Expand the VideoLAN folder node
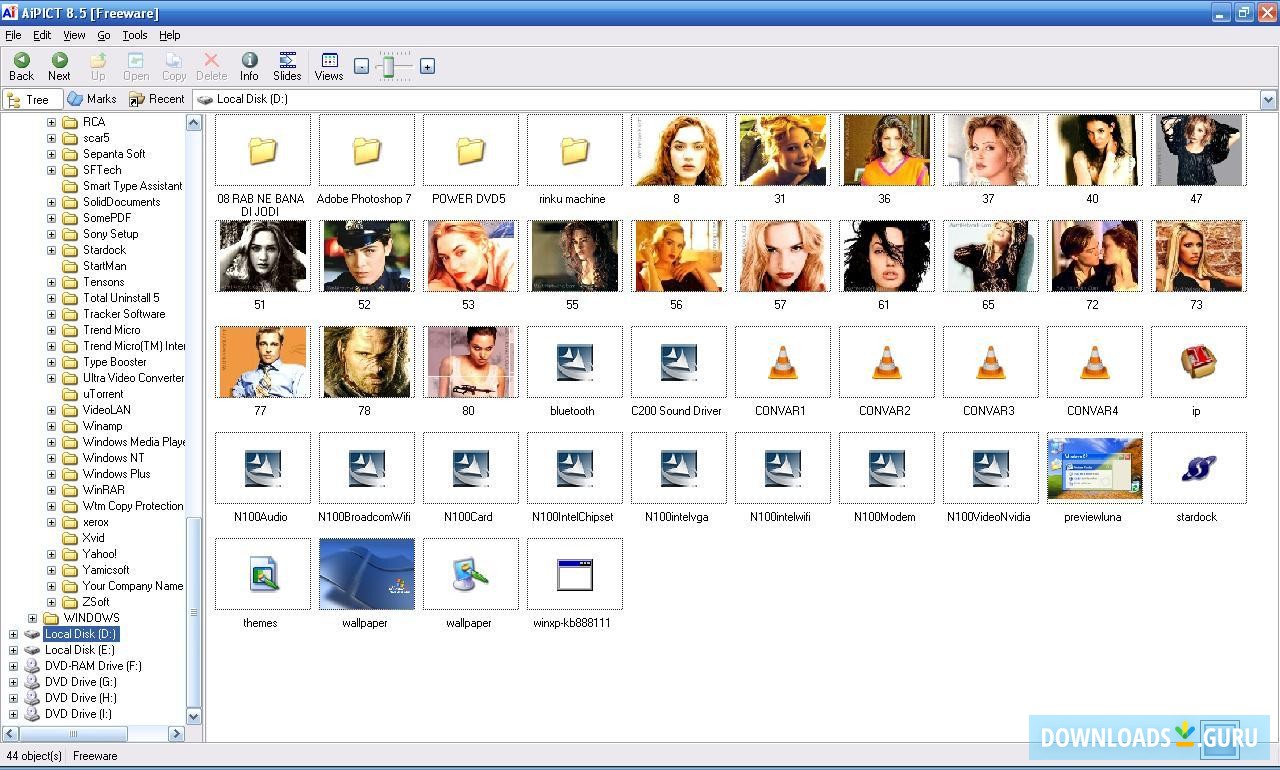 (51, 410)
